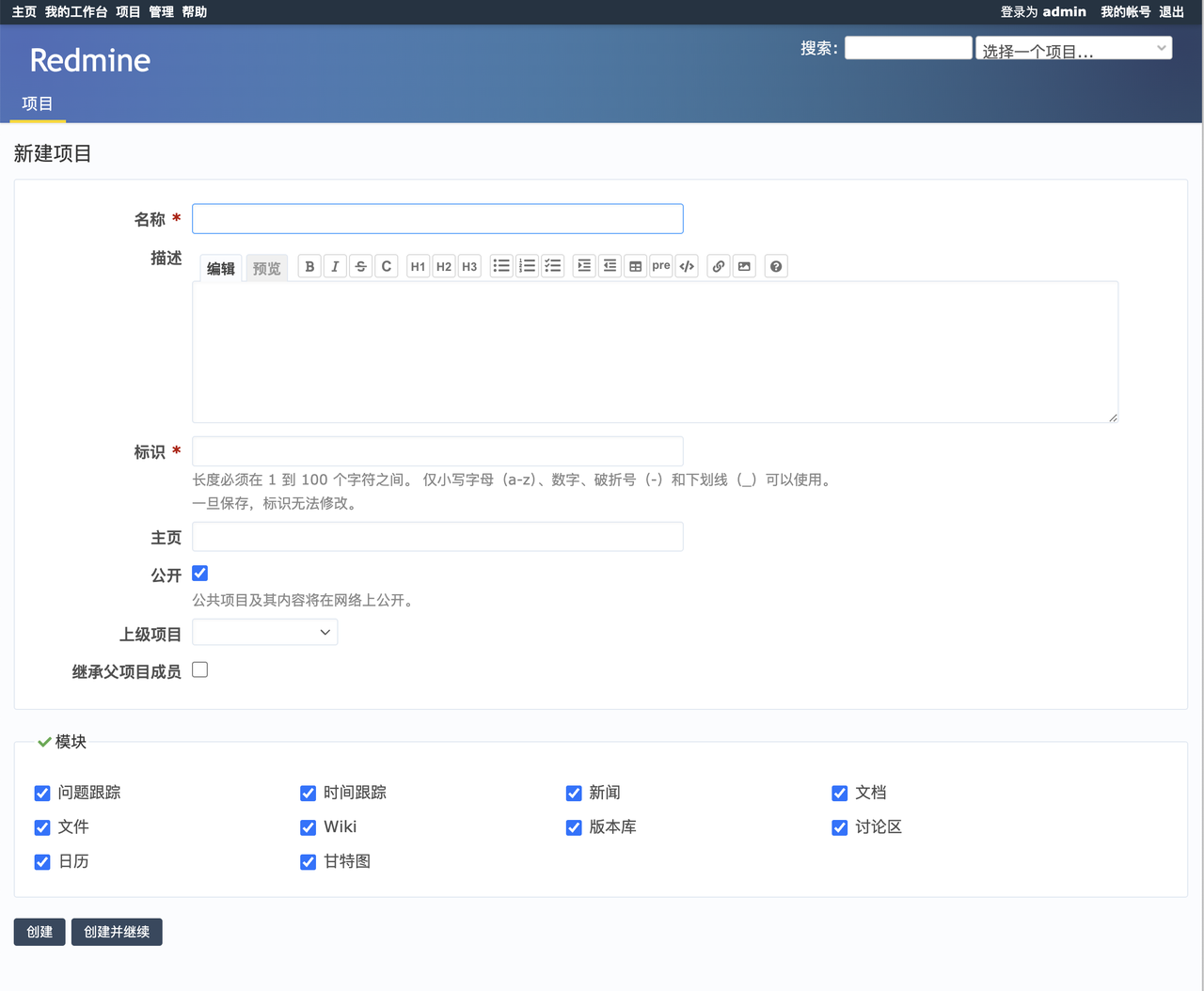Apply italic formatting in description editor
Image resolution: width=1204 pixels, height=991 pixels.
point(335,266)
